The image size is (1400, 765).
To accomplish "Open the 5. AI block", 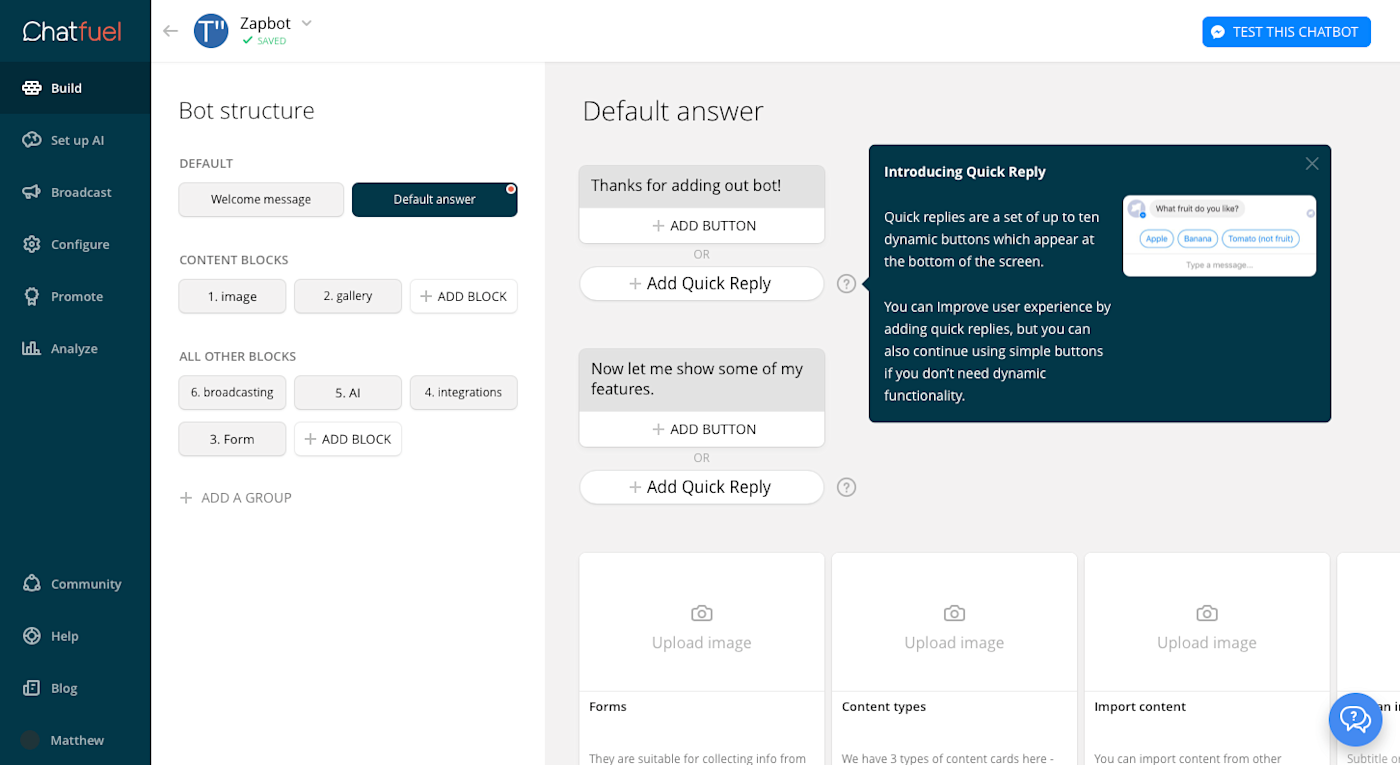I will [x=348, y=392].
